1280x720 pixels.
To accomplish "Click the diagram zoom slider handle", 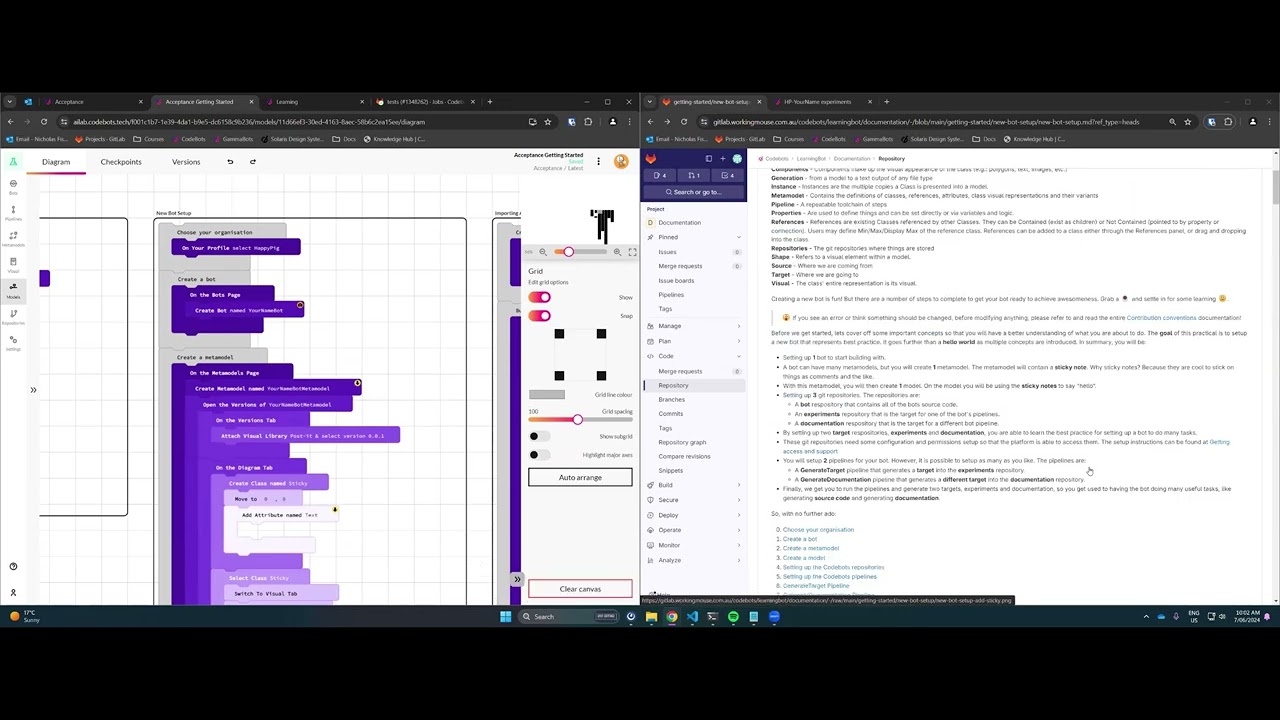I will coord(568,252).
